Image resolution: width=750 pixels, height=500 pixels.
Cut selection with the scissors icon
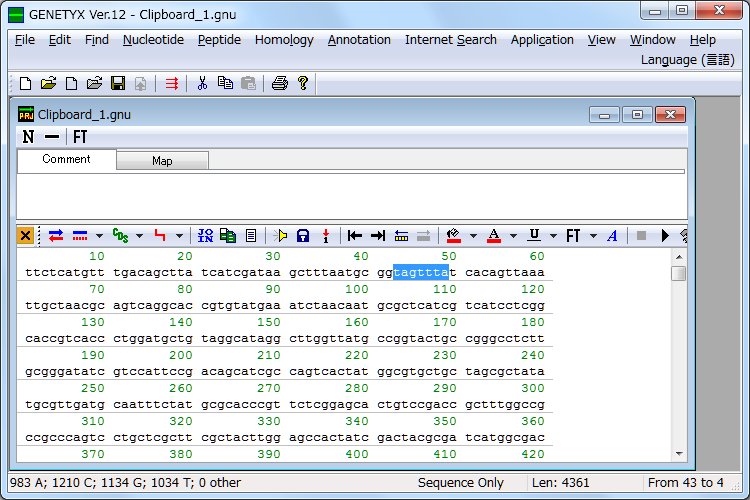click(x=202, y=83)
